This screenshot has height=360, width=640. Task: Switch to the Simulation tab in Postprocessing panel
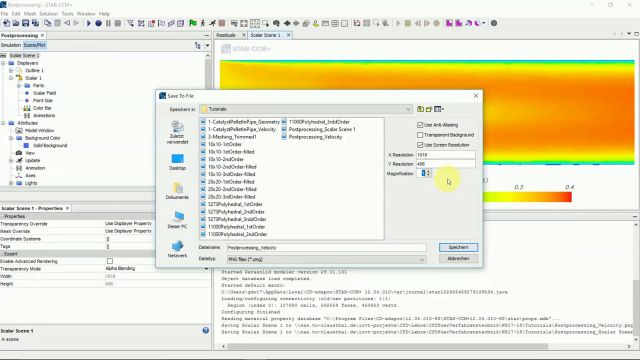coord(11,45)
